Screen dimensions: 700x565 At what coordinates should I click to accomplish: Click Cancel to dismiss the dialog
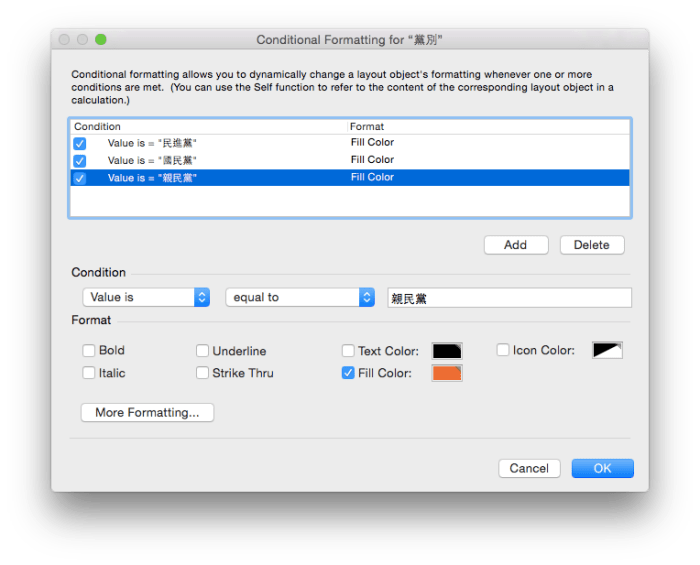tap(529, 468)
